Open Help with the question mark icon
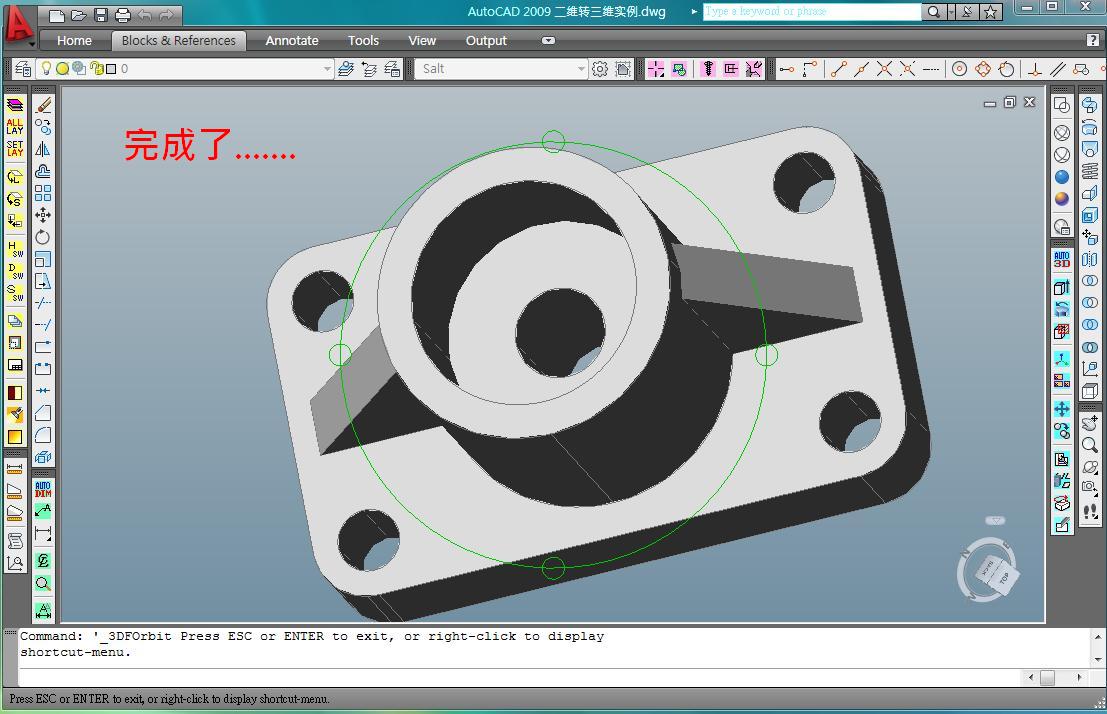 pos(1092,40)
